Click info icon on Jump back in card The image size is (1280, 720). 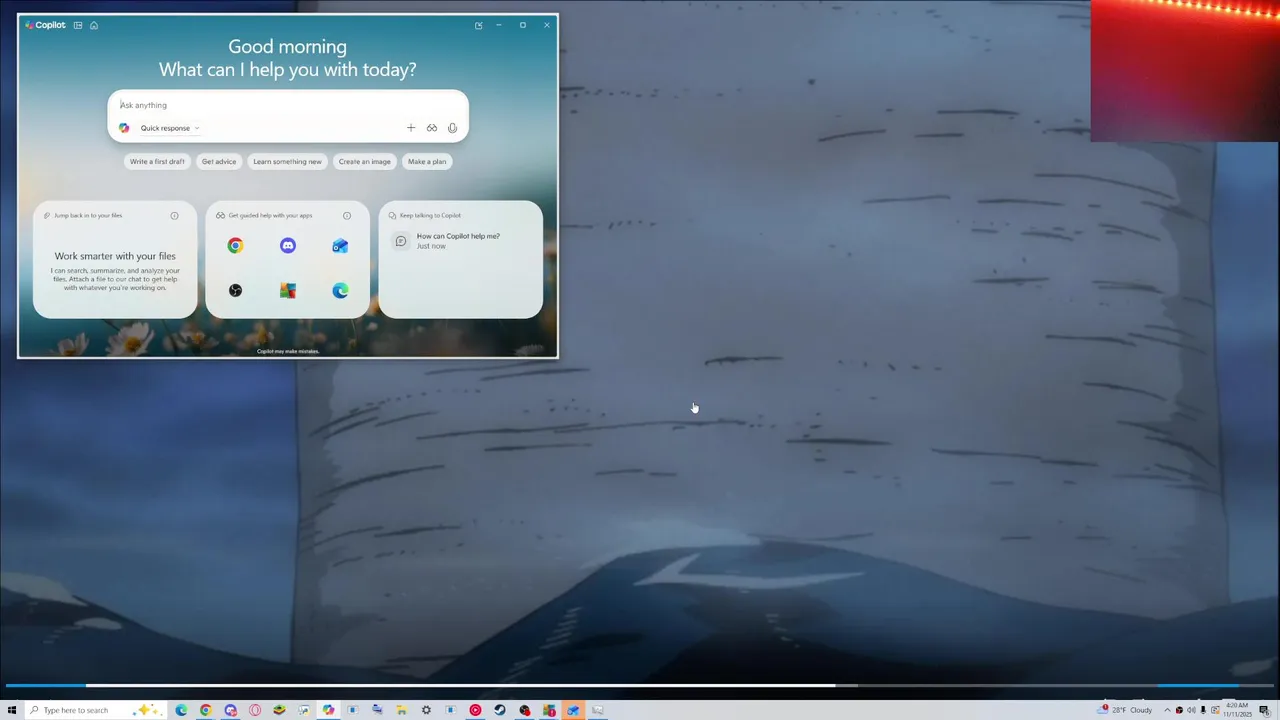click(174, 216)
